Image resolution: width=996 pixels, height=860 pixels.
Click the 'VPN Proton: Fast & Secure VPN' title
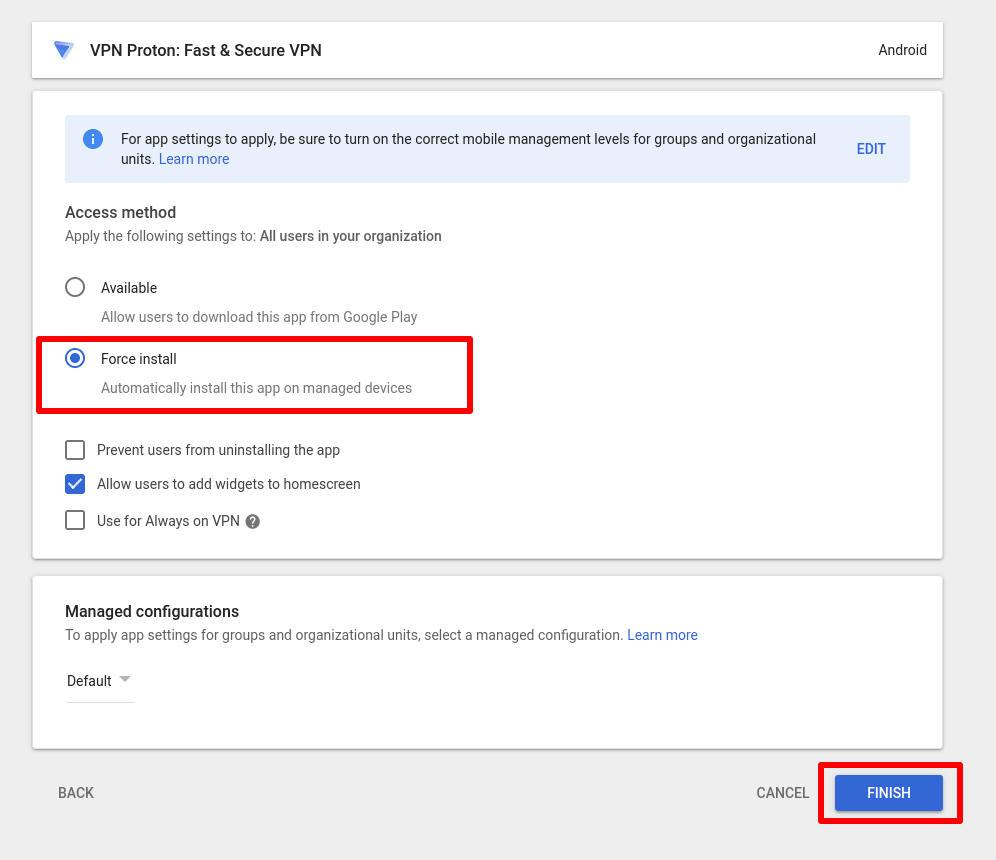pos(206,50)
